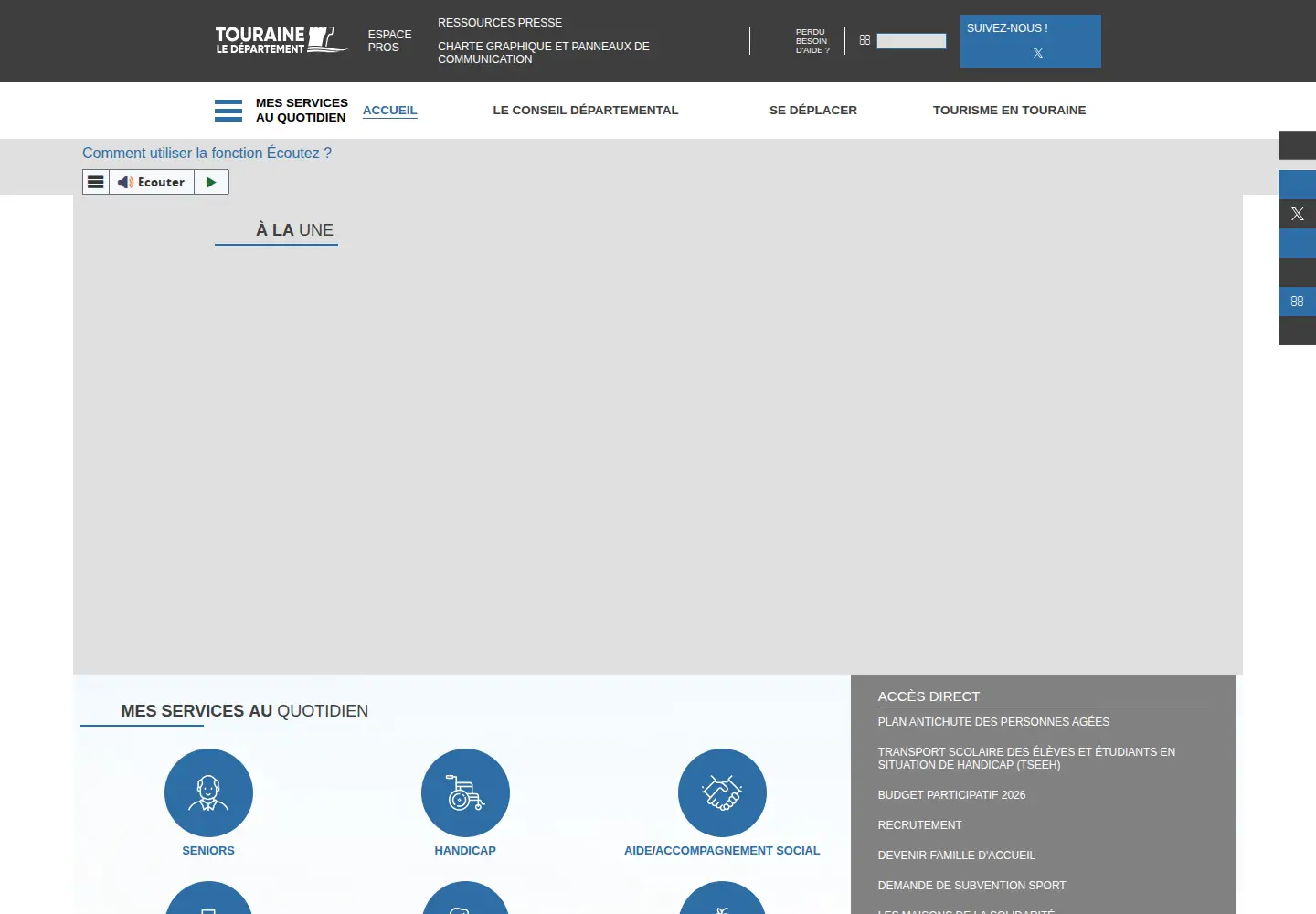This screenshot has width=1316, height=914.
Task: Open Transport scolaire des élèves (TSEEH) link
Action: (1026, 759)
